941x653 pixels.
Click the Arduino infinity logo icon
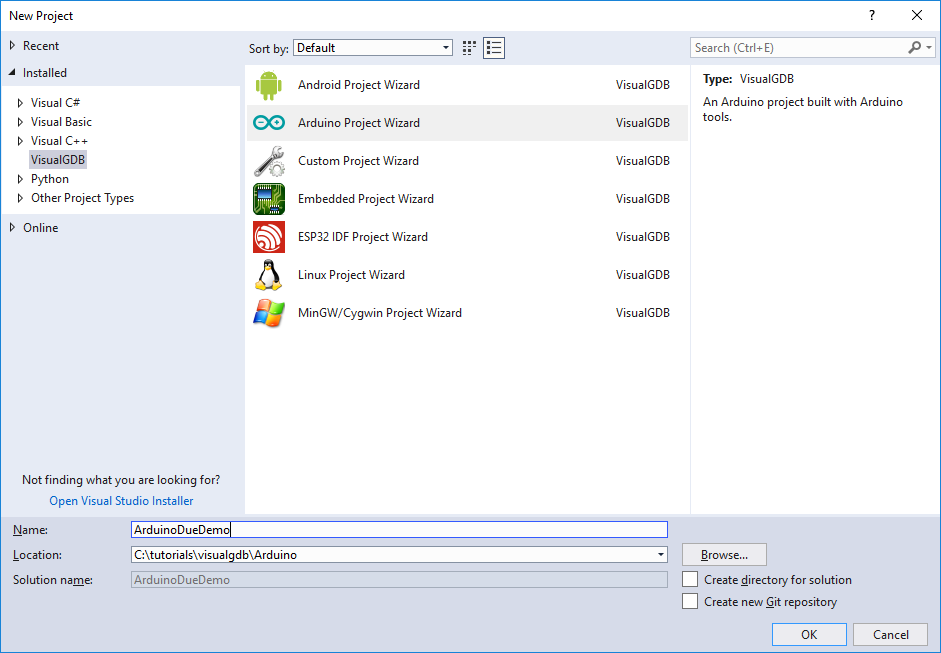click(268, 123)
